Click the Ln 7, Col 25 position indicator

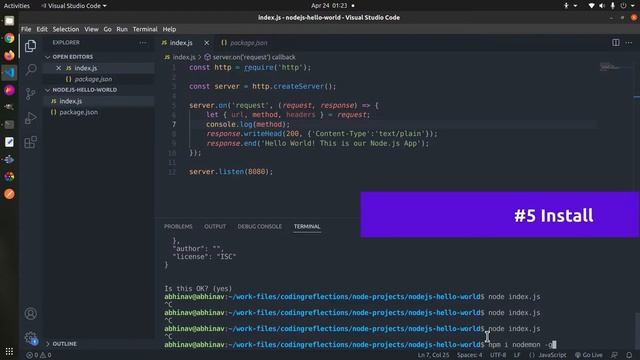(433, 355)
